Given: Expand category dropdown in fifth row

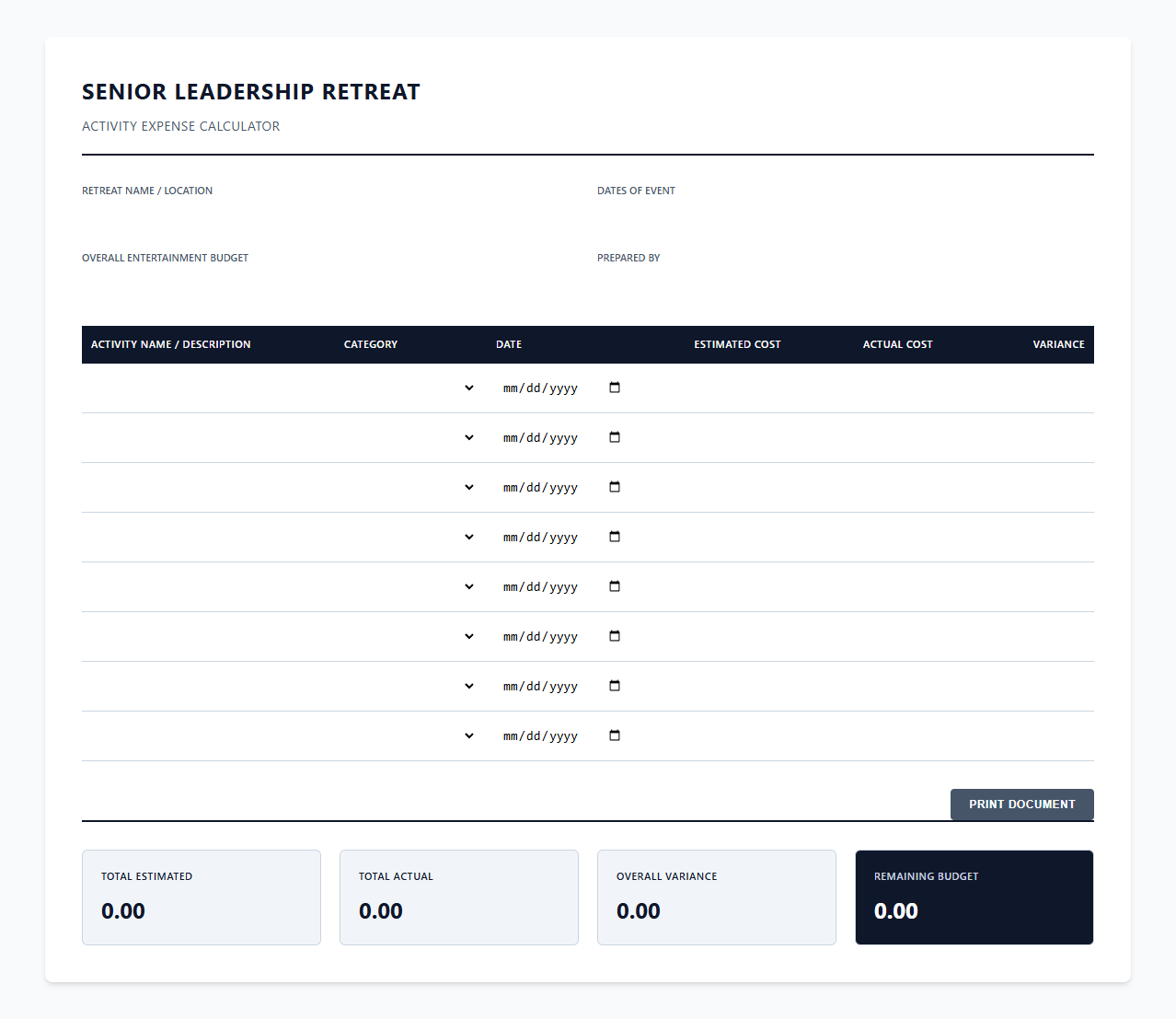Looking at the screenshot, I should (410, 587).
